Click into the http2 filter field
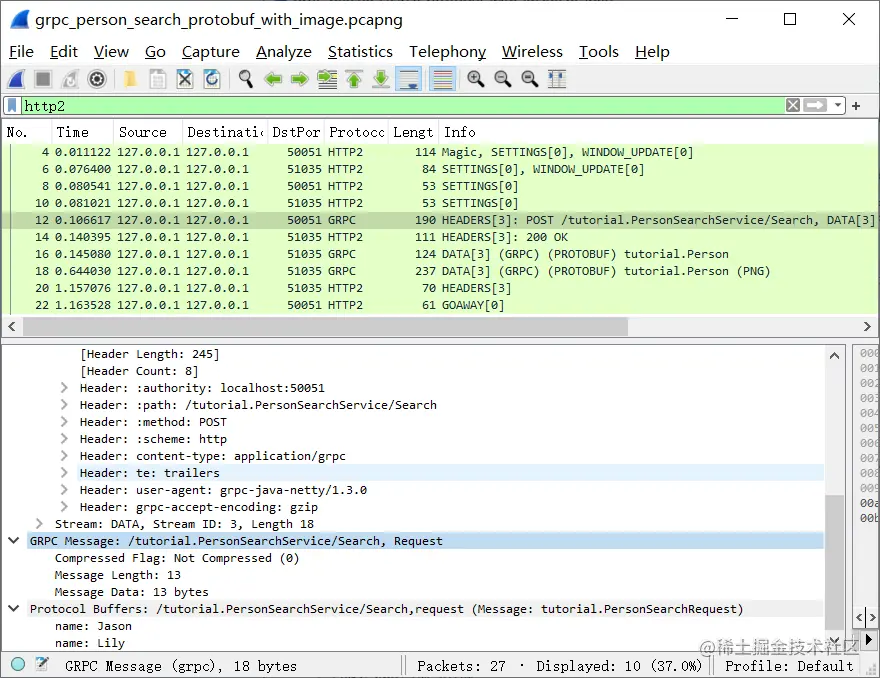The width and height of the screenshot is (880, 678). click(402, 106)
